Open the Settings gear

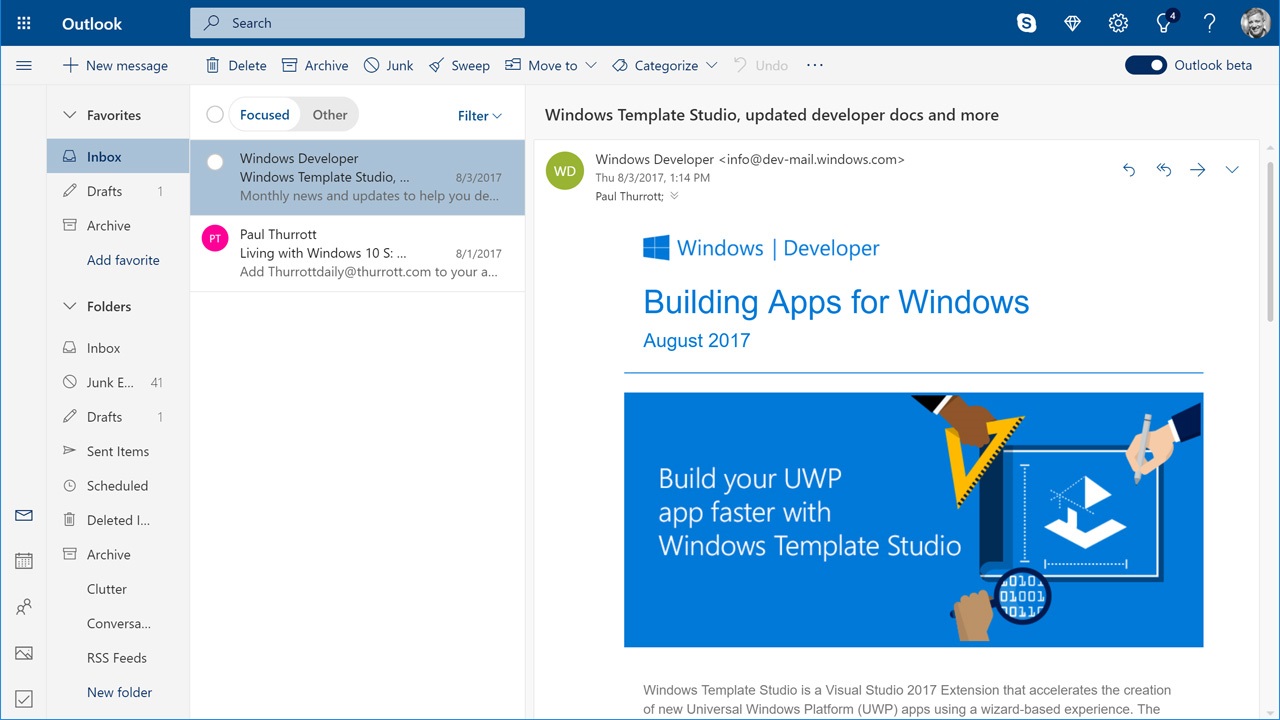coord(1118,23)
